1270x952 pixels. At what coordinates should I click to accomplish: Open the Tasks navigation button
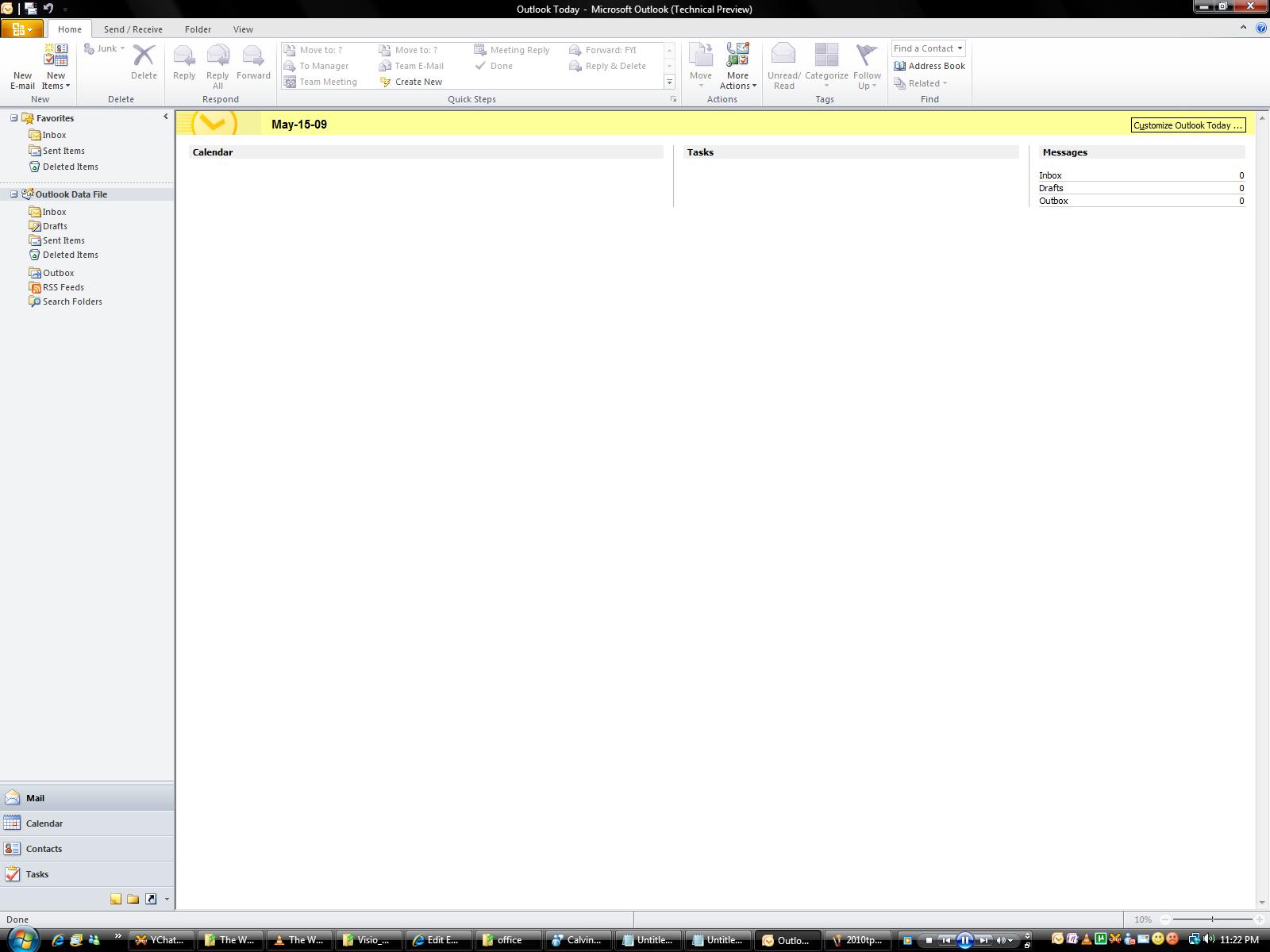pos(37,874)
